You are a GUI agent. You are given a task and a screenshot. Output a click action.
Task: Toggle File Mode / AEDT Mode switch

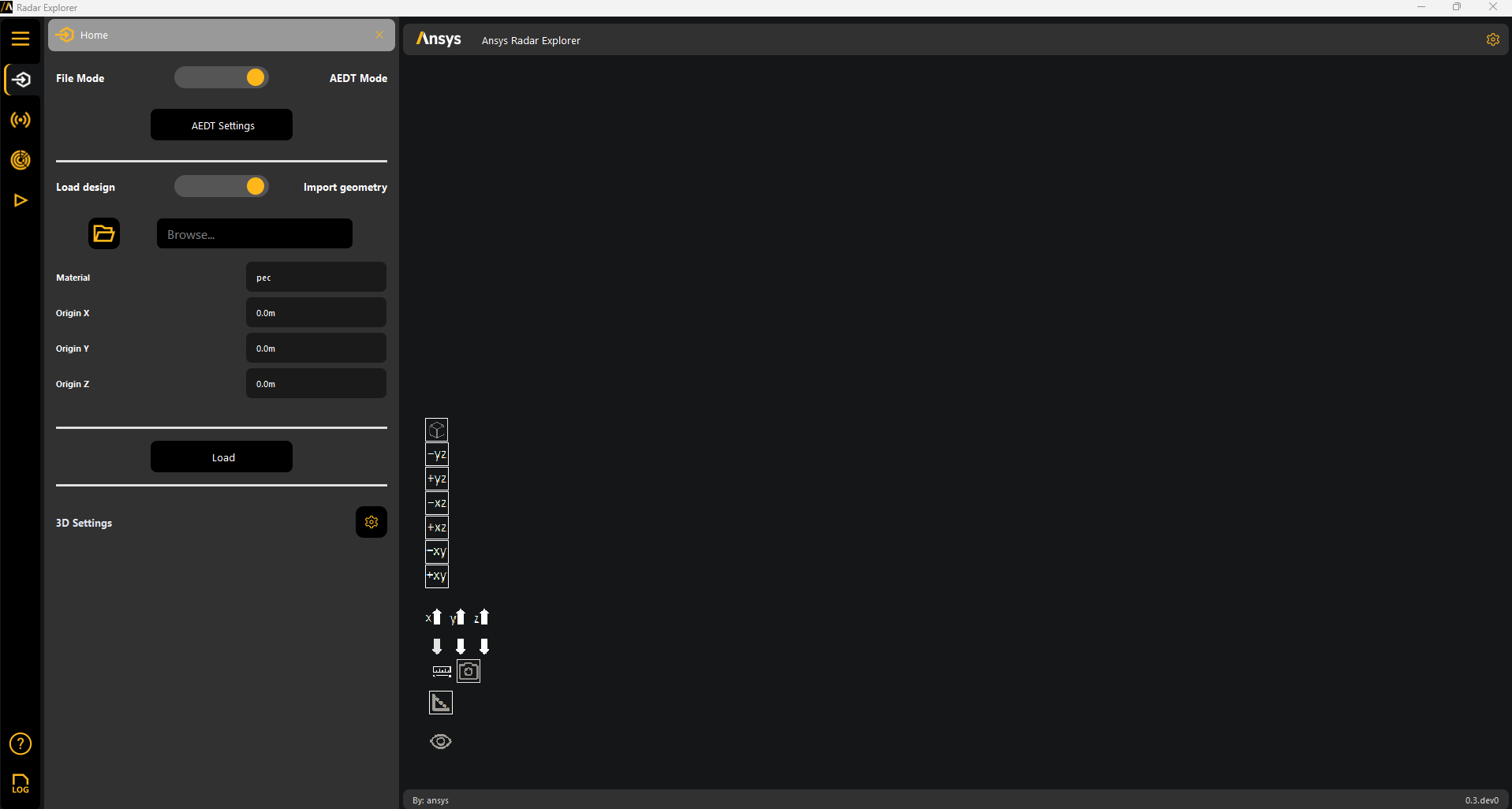pos(222,77)
